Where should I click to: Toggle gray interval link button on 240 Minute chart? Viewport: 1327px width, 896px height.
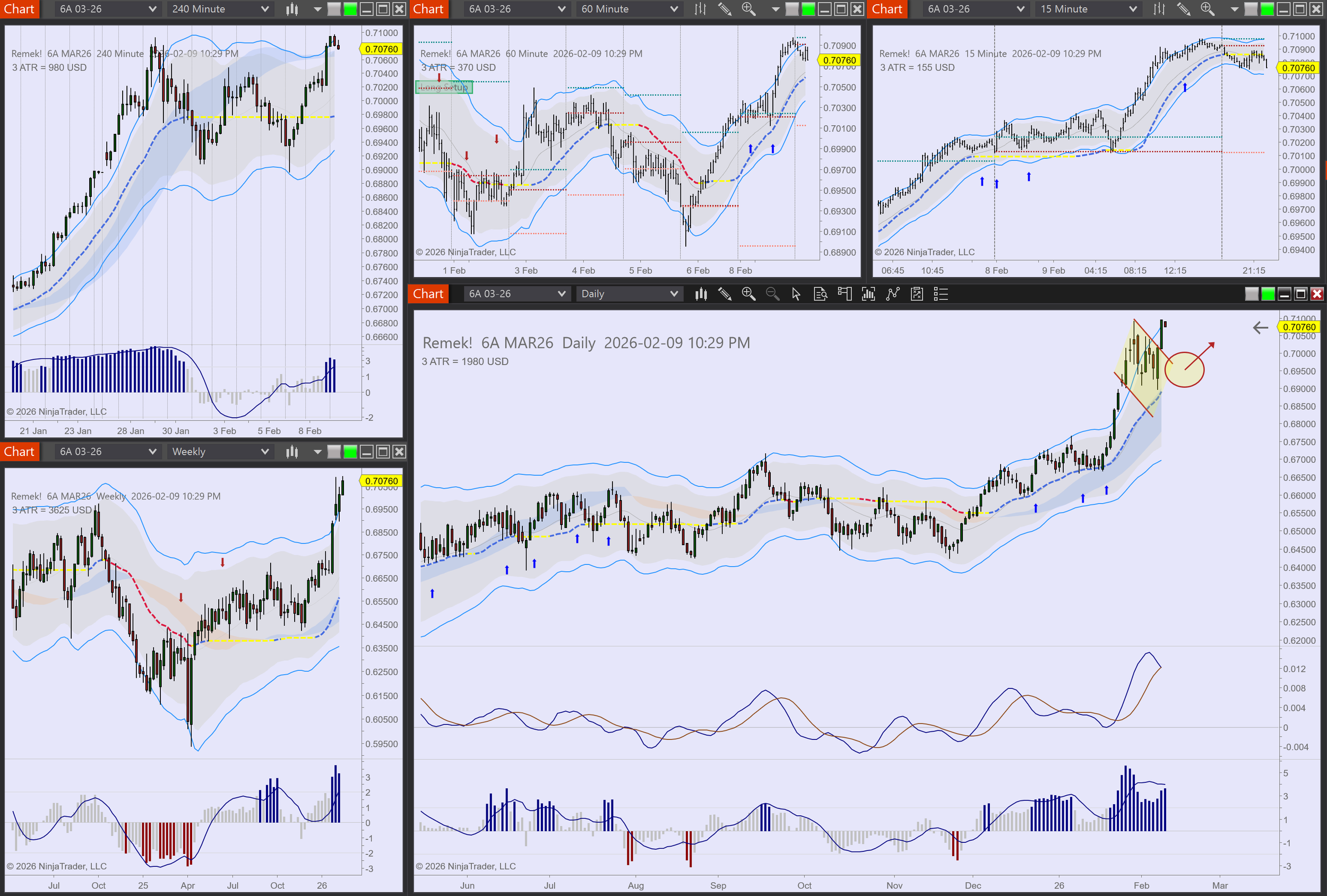click(x=334, y=9)
